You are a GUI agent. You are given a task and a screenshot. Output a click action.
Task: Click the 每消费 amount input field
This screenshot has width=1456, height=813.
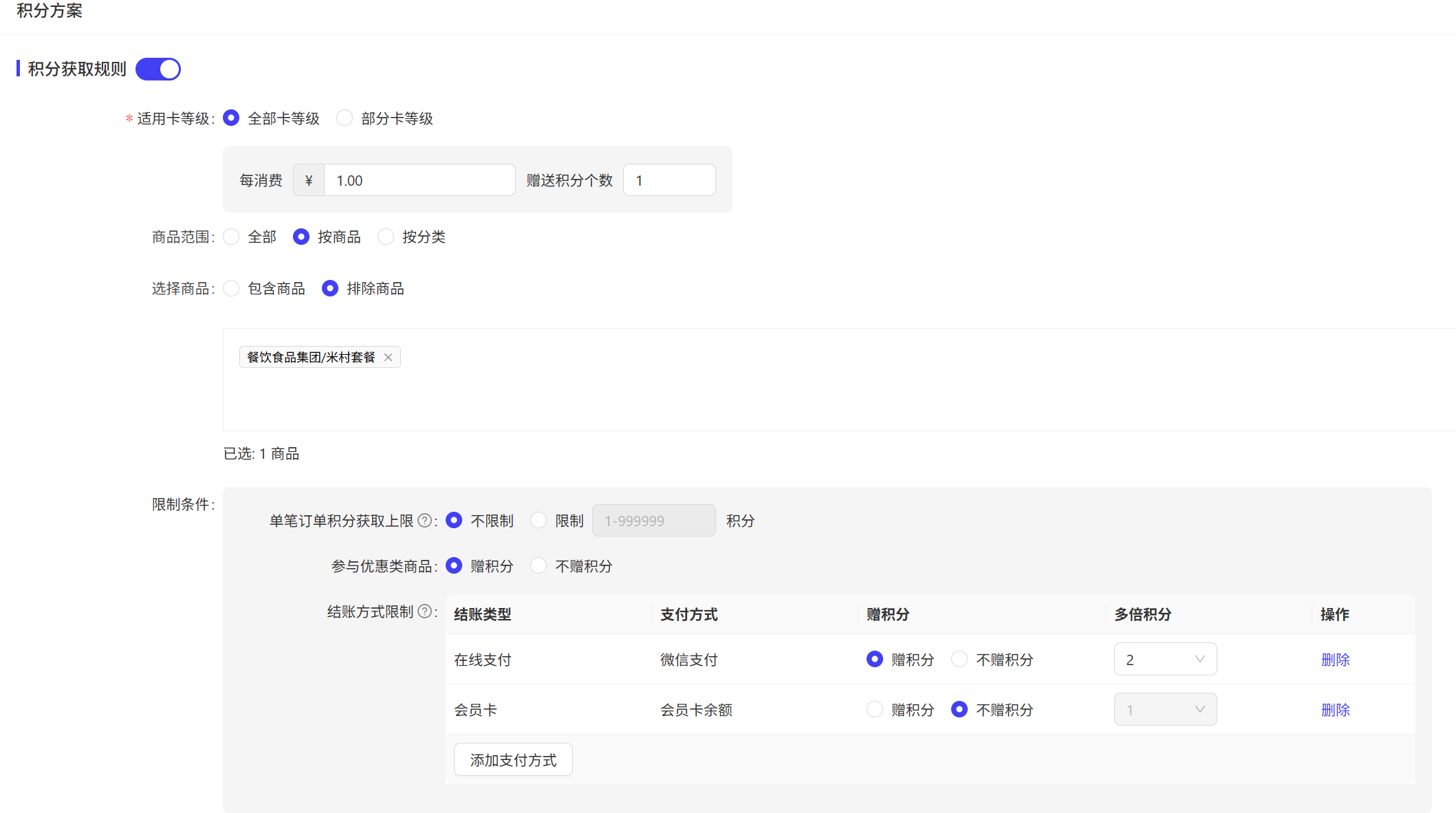(420, 180)
